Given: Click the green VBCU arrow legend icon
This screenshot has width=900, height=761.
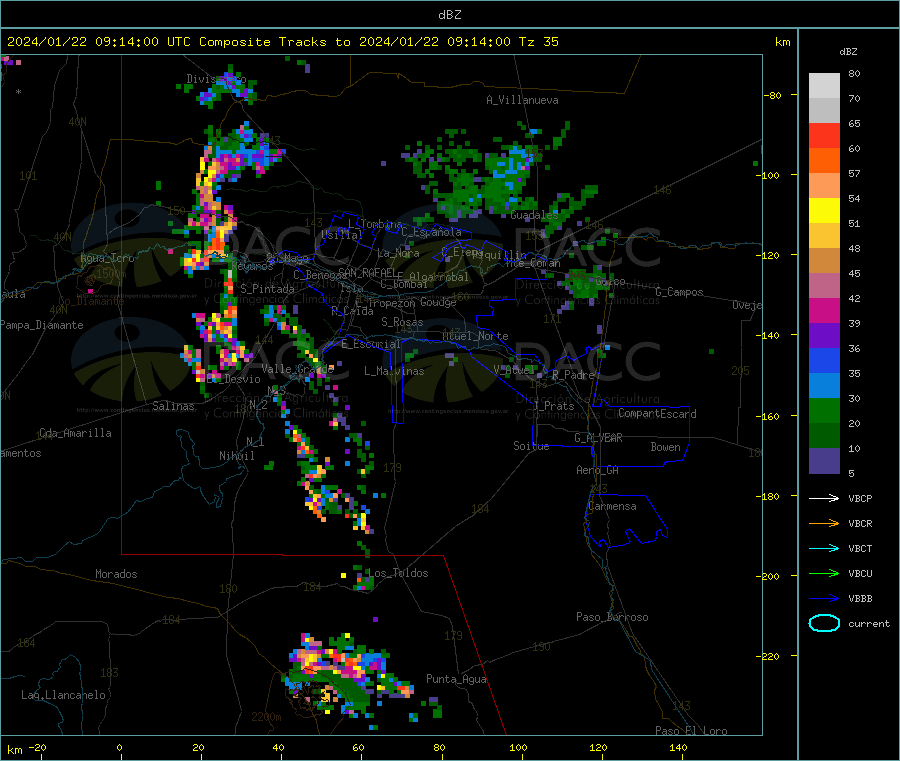Looking at the screenshot, I should click(824, 573).
